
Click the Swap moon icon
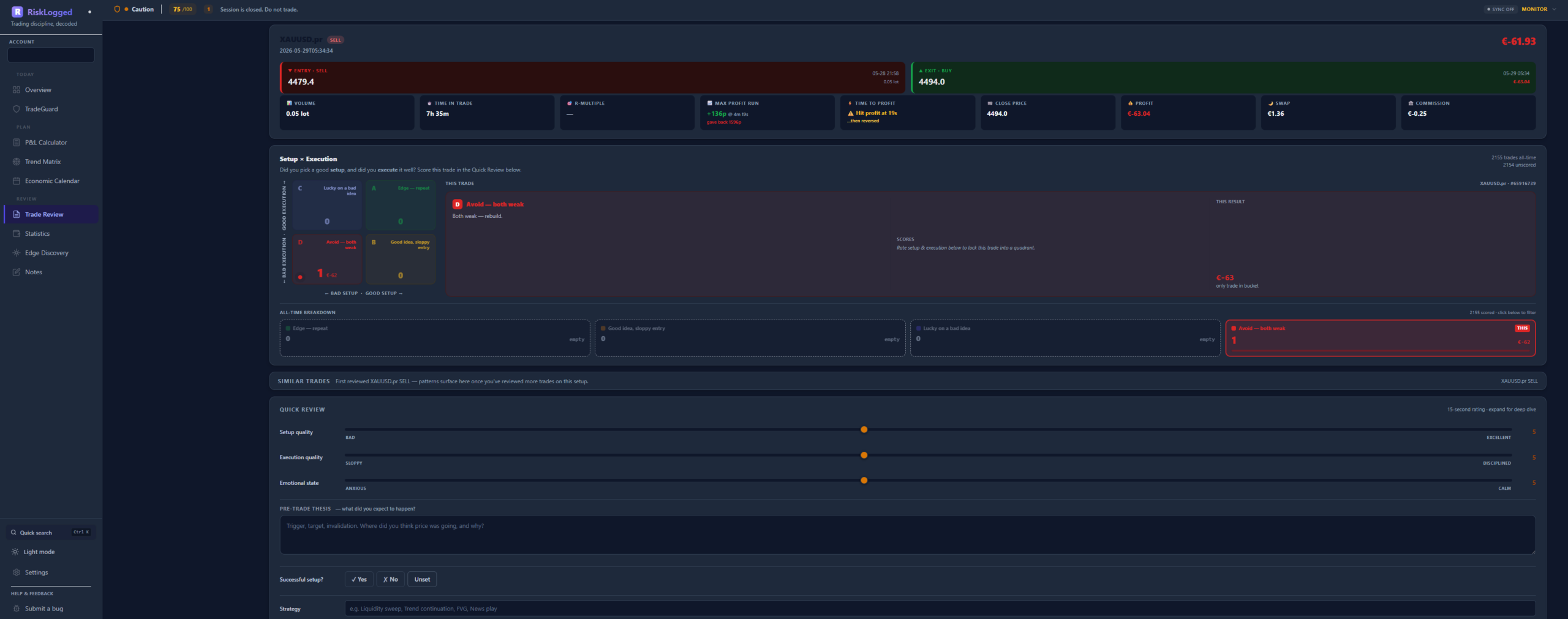[x=1270, y=103]
